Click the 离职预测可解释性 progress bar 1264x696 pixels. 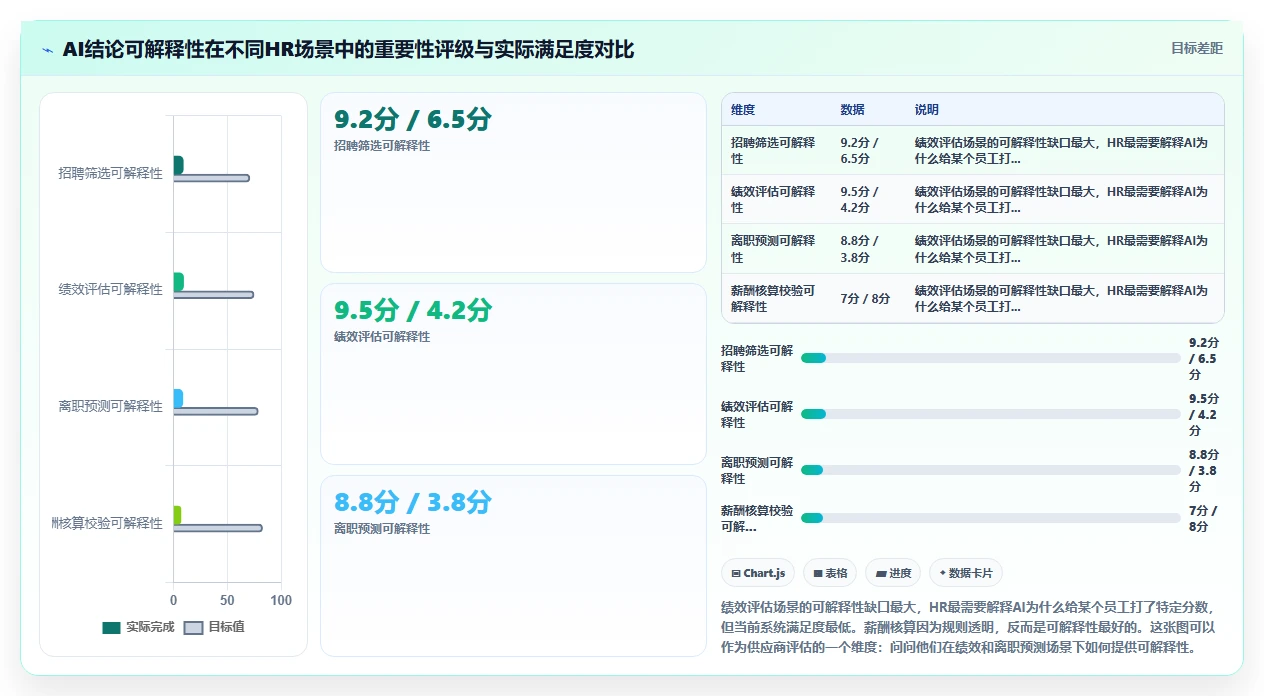coord(991,470)
